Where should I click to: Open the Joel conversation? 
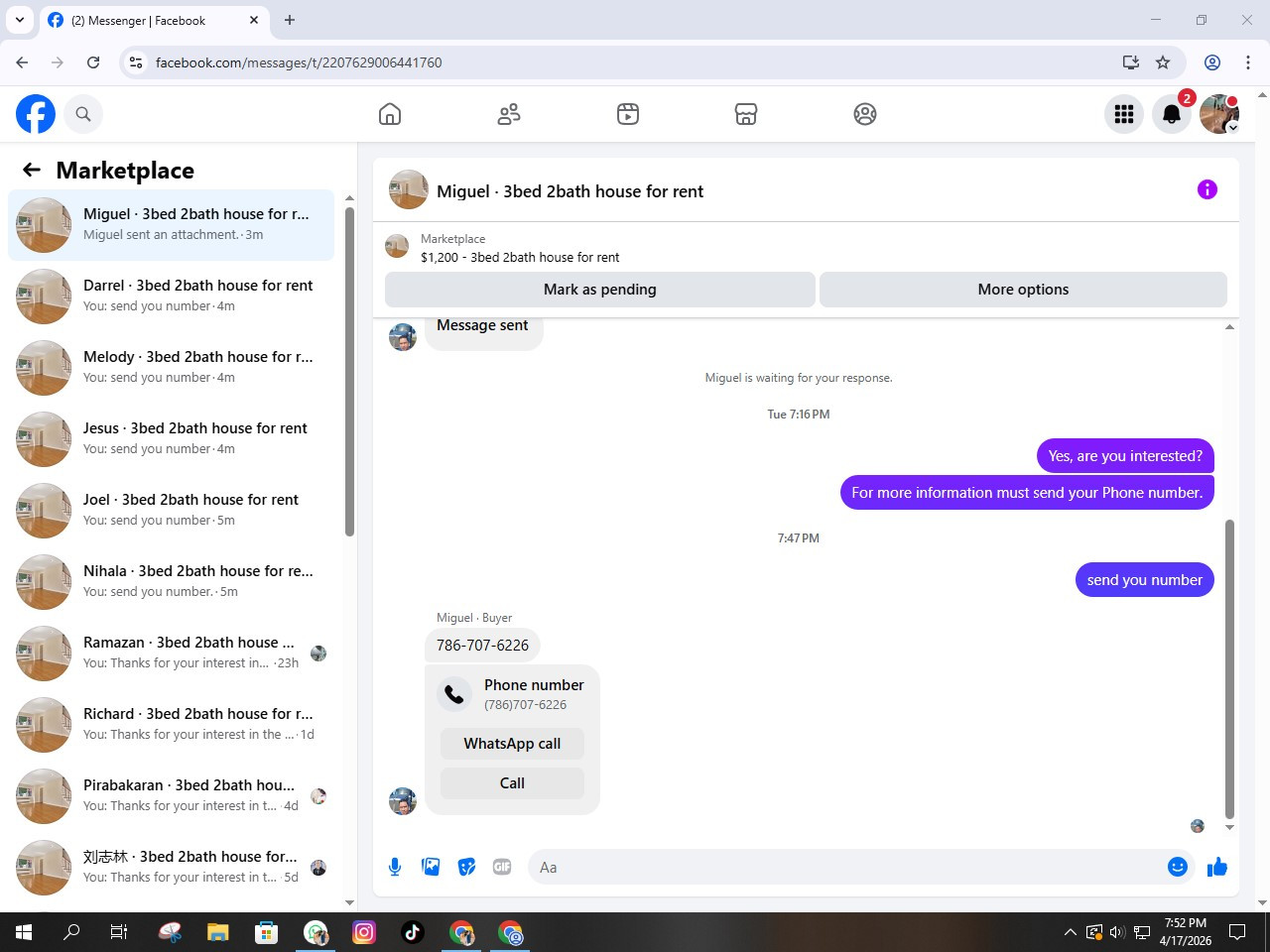(x=171, y=511)
